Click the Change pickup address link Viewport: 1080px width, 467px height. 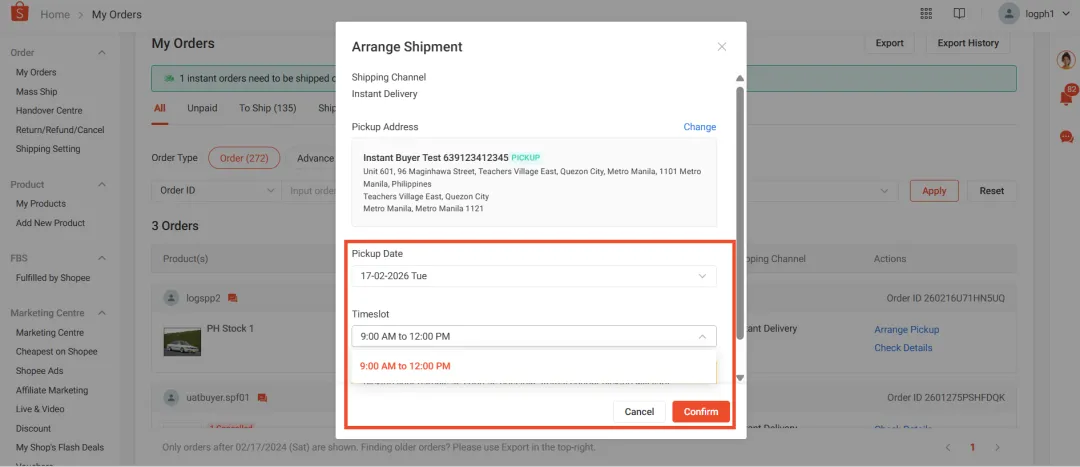click(x=700, y=127)
